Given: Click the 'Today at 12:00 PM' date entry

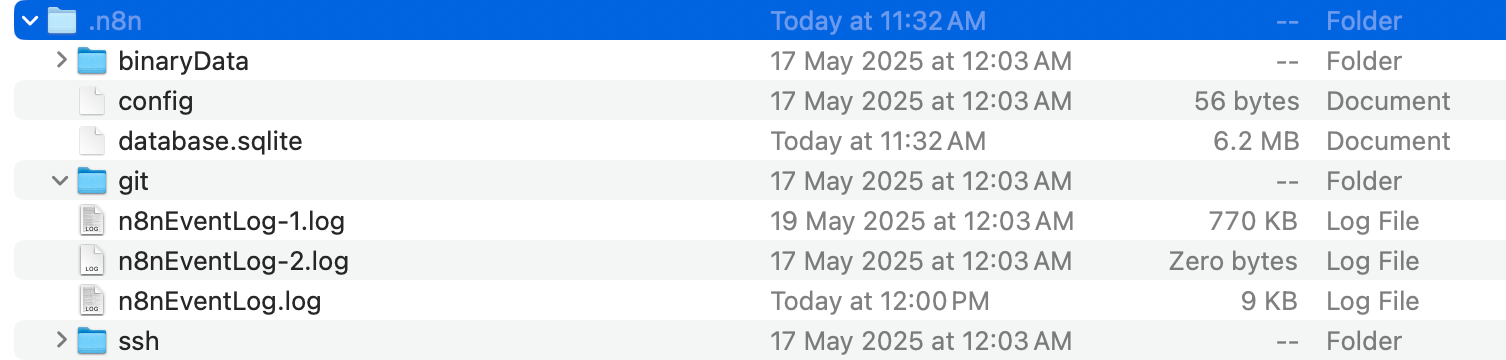Looking at the screenshot, I should (x=879, y=301).
